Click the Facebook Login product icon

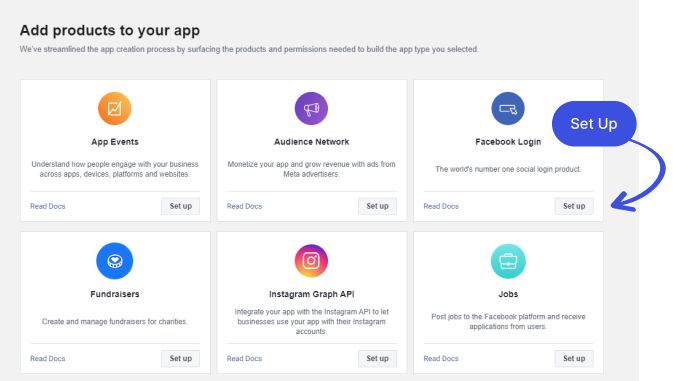(508, 109)
